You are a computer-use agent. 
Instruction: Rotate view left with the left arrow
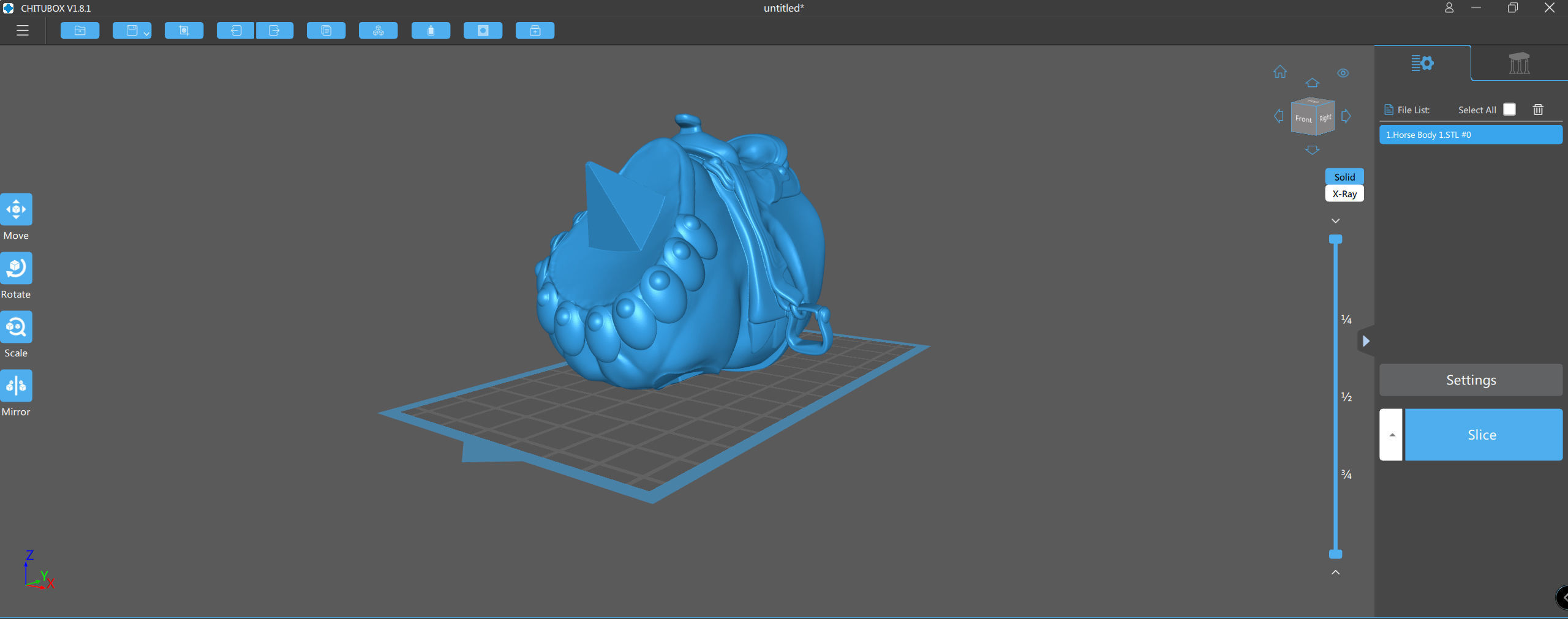(1279, 116)
